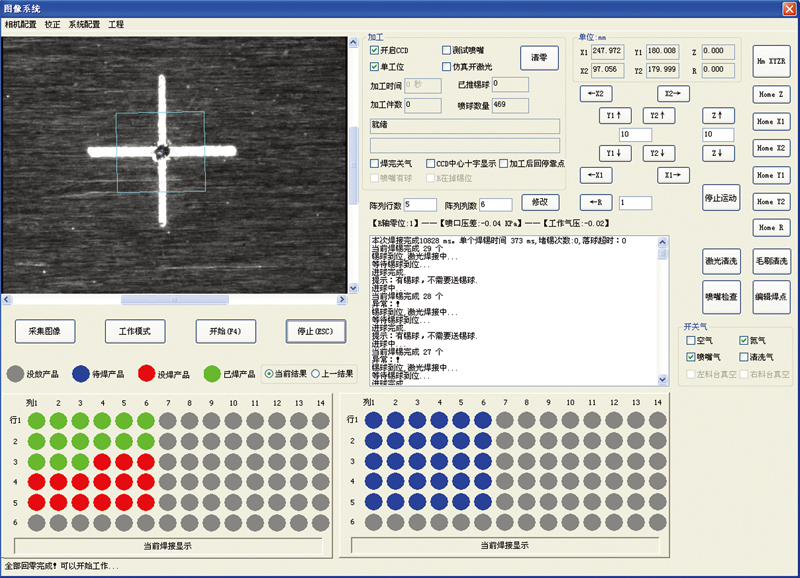Click the ←X2 jog button
Viewport: 800px width, 578px height.
coord(596,93)
